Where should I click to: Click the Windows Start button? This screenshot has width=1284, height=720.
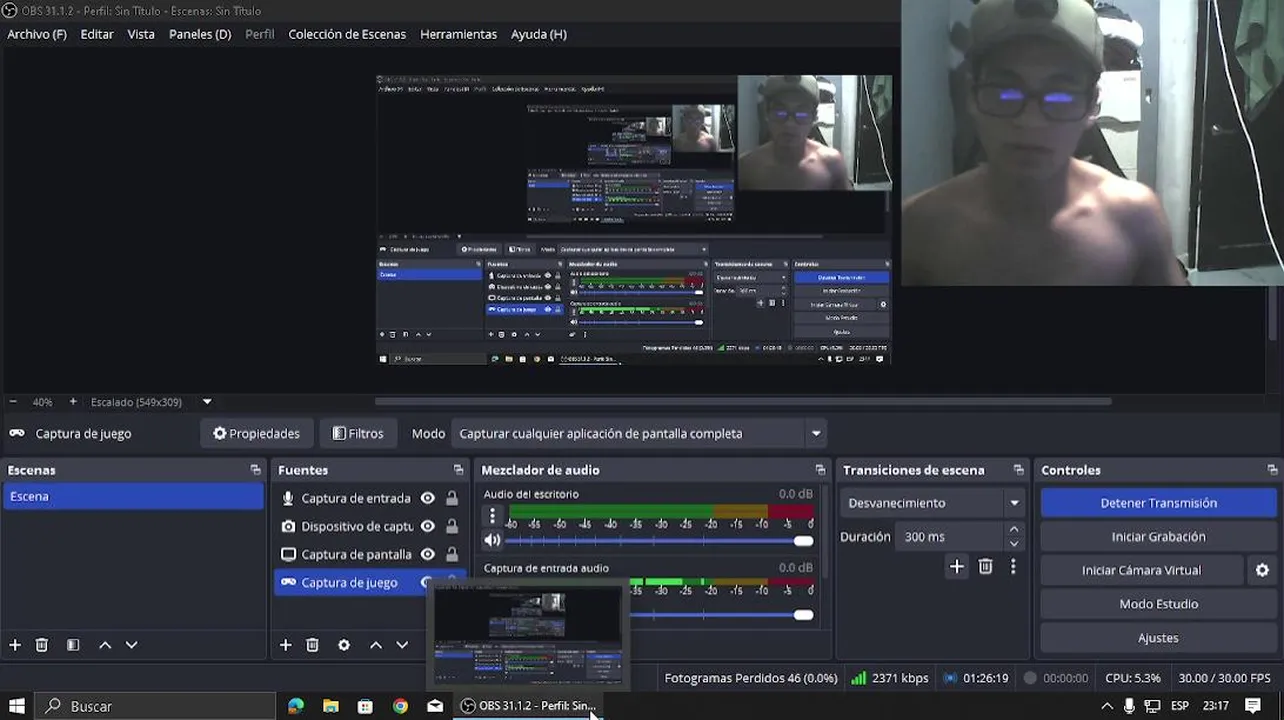tap(17, 706)
